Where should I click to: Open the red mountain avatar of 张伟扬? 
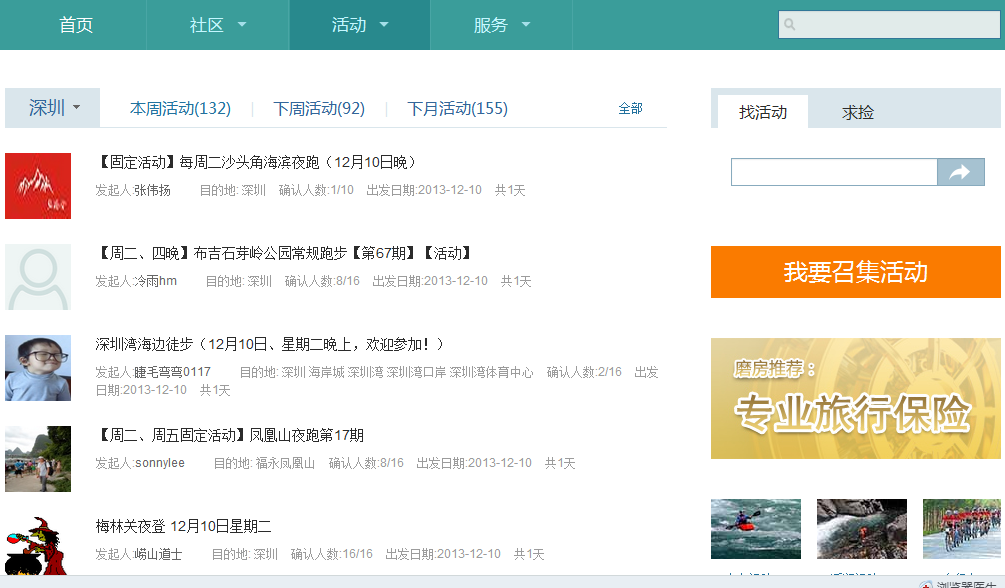pyautogui.click(x=38, y=186)
